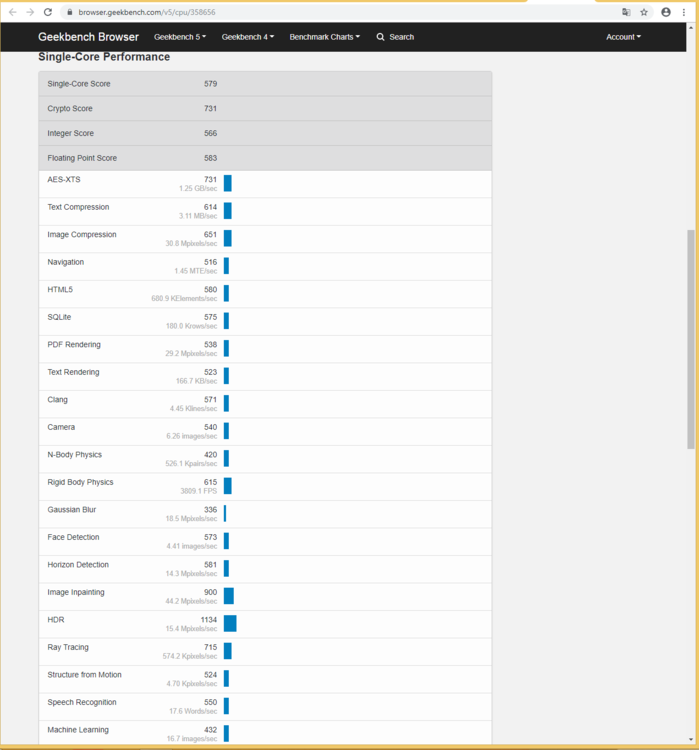
Task: Open the translate page icon
Action: [x=626, y=12]
